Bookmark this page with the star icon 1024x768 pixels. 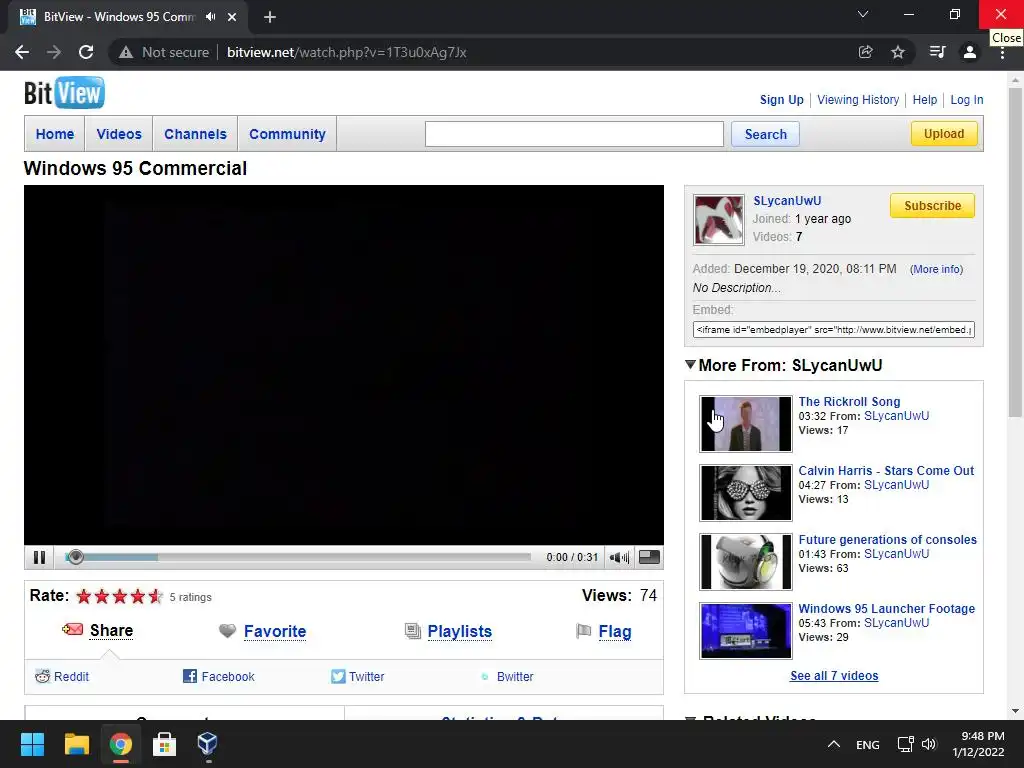[898, 52]
